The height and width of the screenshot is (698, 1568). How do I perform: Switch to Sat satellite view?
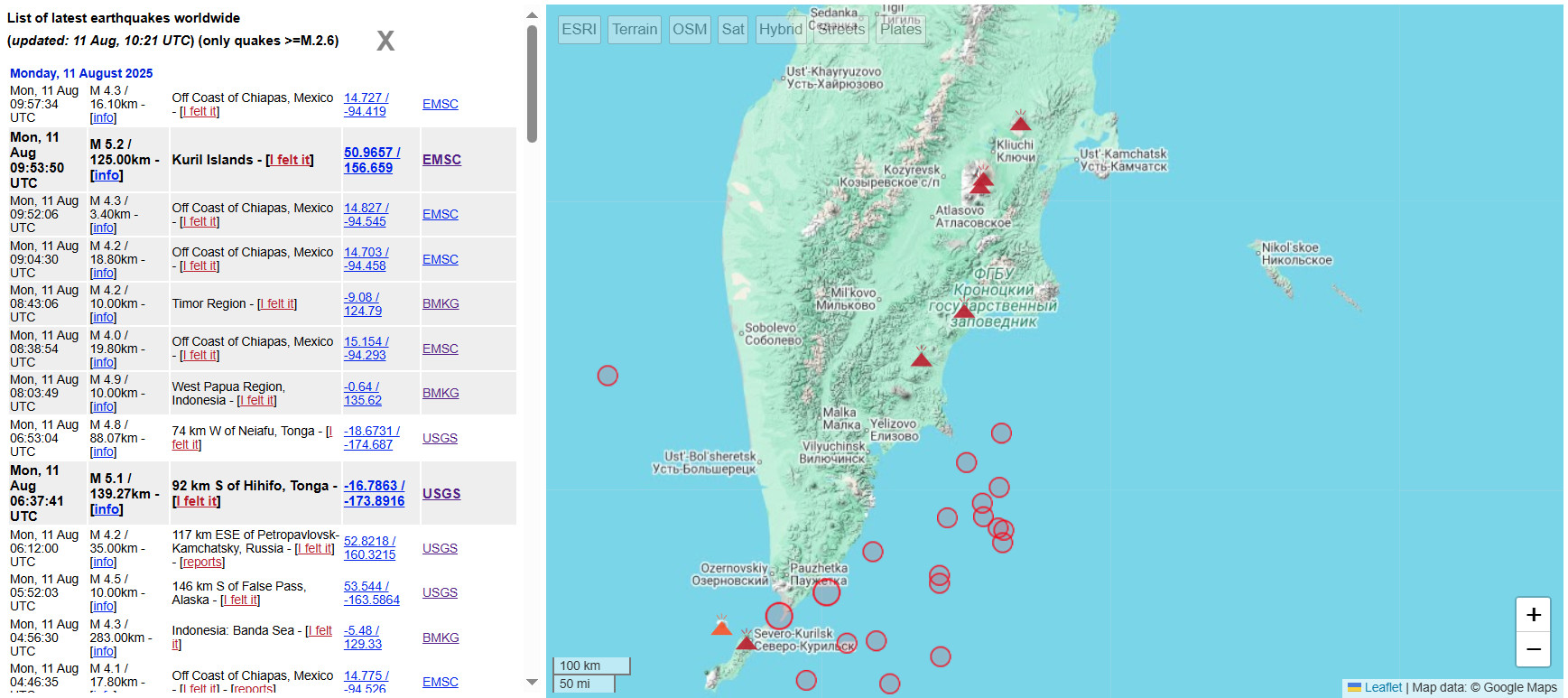click(x=733, y=29)
